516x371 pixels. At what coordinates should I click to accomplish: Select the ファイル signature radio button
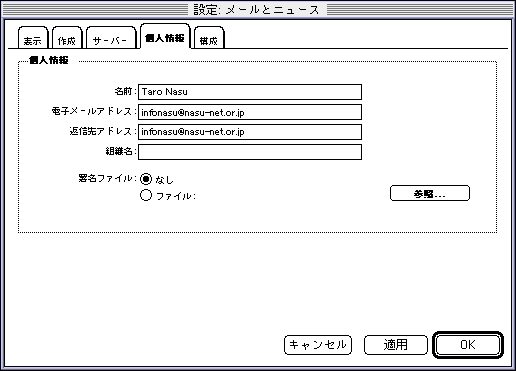point(146,195)
